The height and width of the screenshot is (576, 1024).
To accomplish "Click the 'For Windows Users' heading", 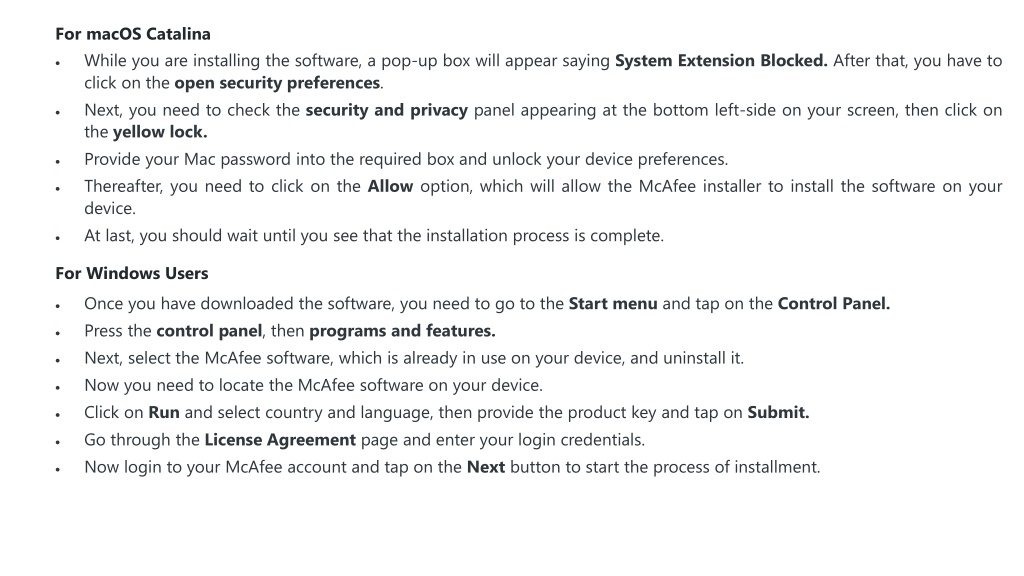I will (x=132, y=273).
